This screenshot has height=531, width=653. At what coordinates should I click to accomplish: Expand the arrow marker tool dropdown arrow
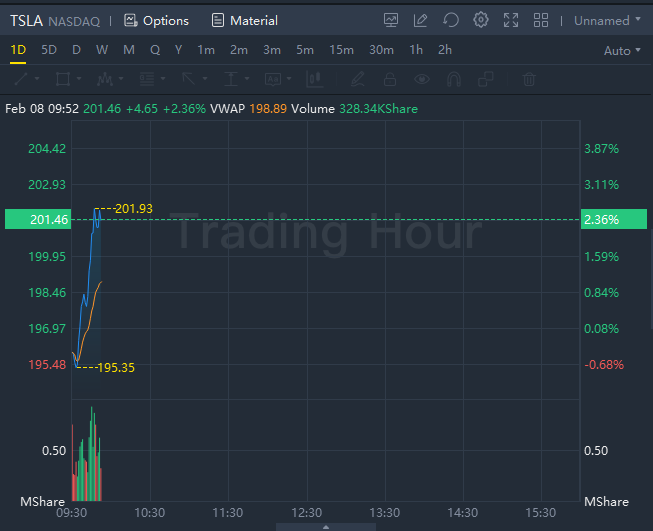pos(205,78)
